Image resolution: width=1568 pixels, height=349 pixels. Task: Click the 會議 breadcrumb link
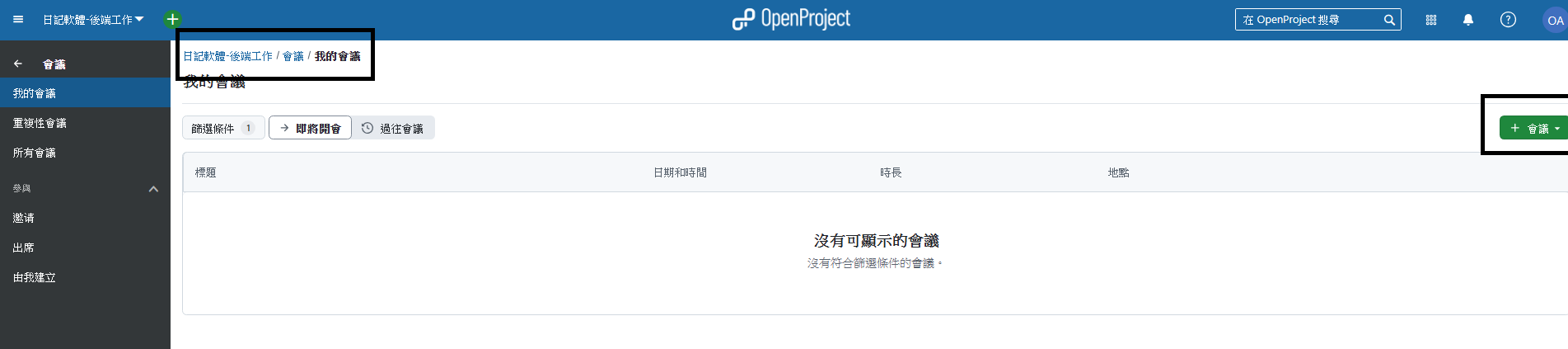293,56
